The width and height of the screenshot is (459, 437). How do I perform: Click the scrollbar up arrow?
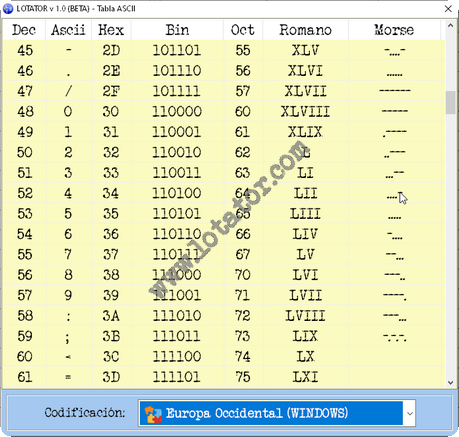[450, 26]
